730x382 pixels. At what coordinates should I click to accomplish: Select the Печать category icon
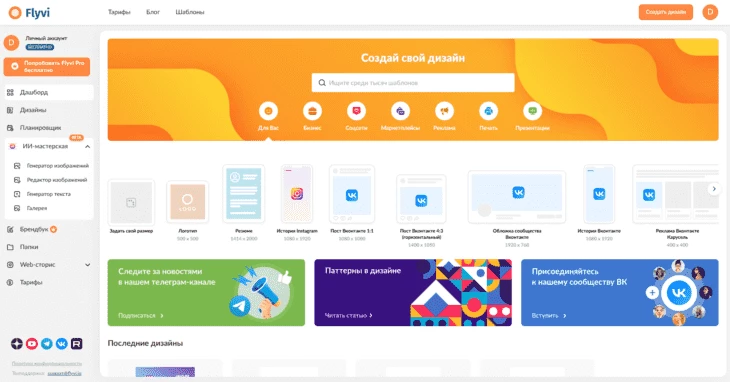tap(488, 111)
